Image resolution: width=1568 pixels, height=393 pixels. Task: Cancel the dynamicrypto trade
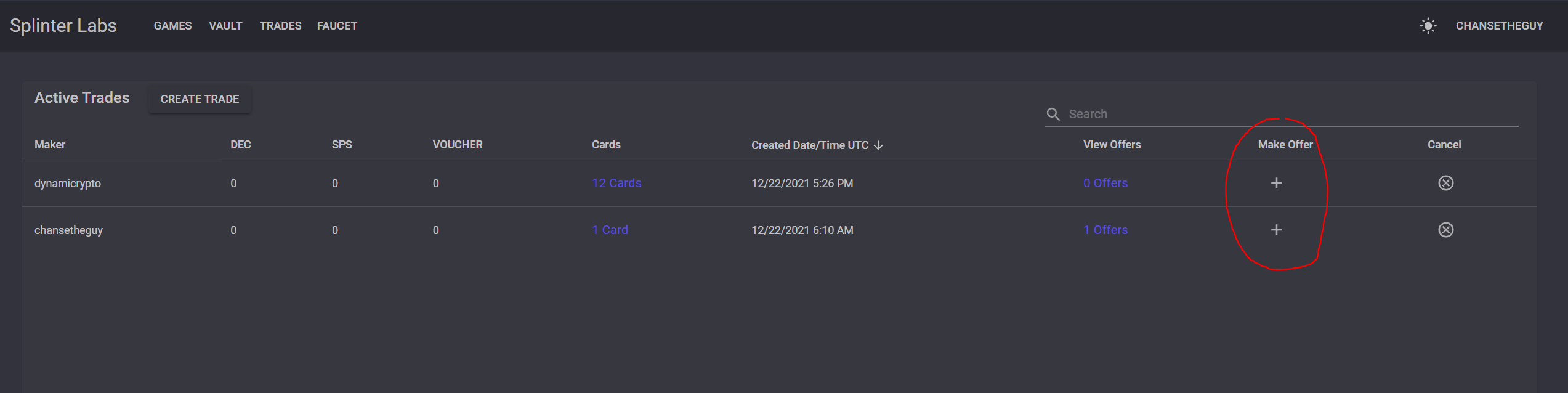pos(1445,183)
